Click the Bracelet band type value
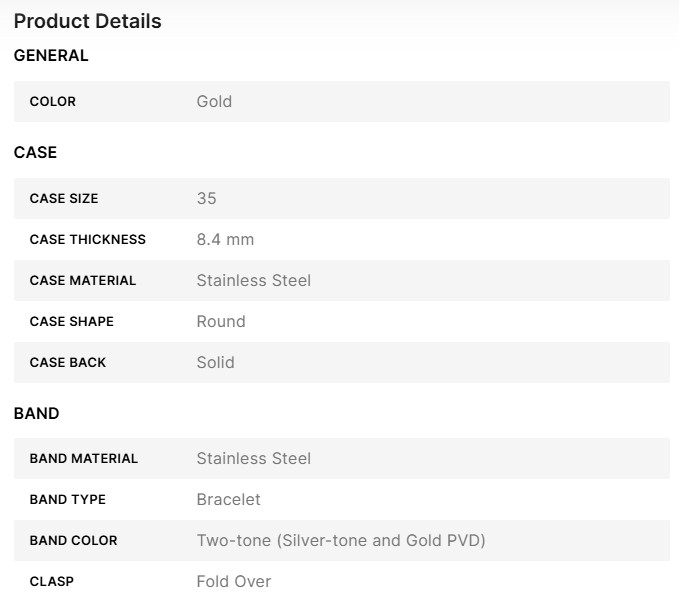 click(229, 500)
